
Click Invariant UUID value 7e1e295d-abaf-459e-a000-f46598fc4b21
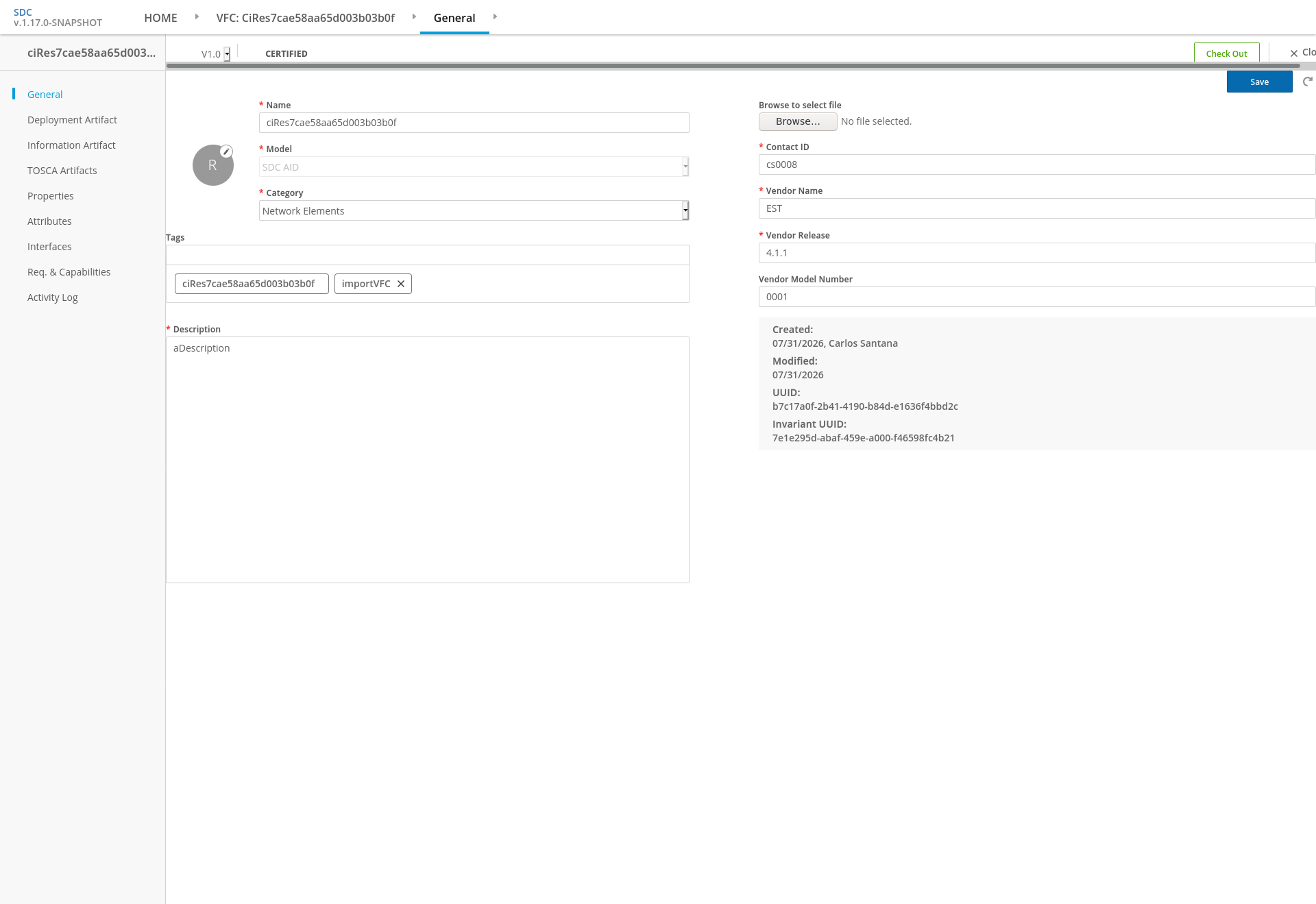[863, 438]
